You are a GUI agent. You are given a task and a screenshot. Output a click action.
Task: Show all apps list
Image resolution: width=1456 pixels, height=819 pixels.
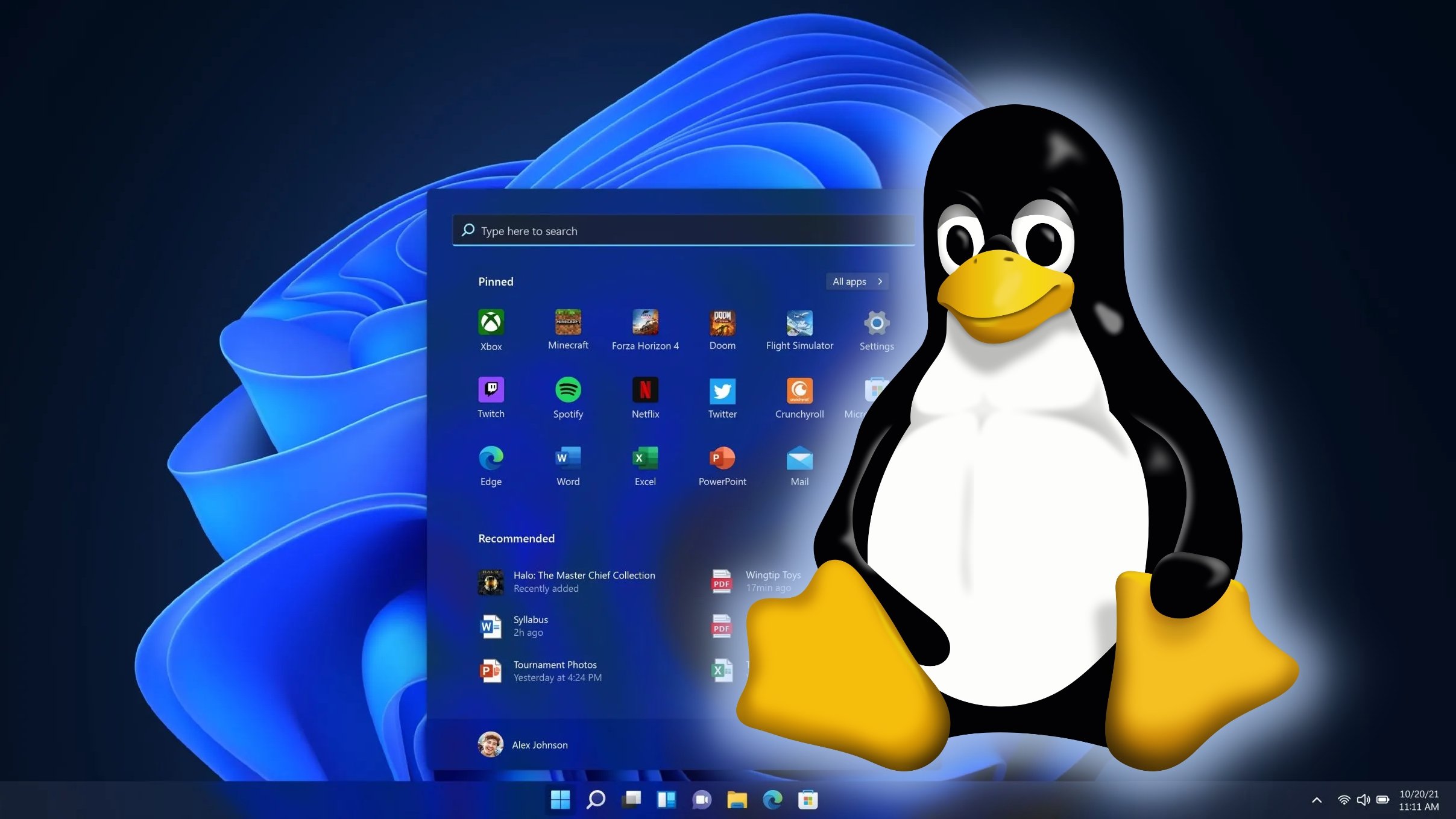point(857,281)
